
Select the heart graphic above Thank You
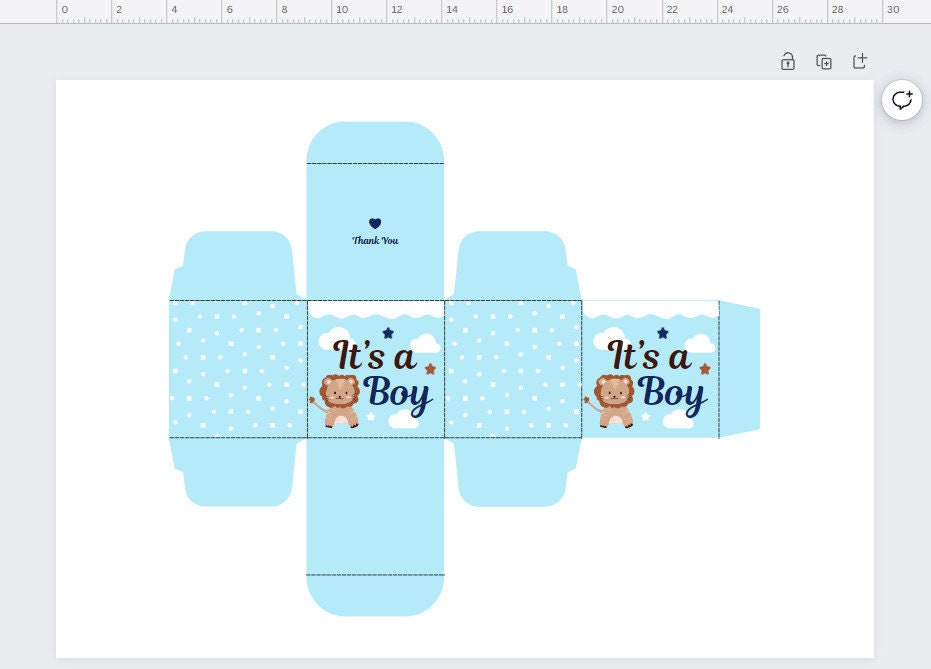pos(375,224)
